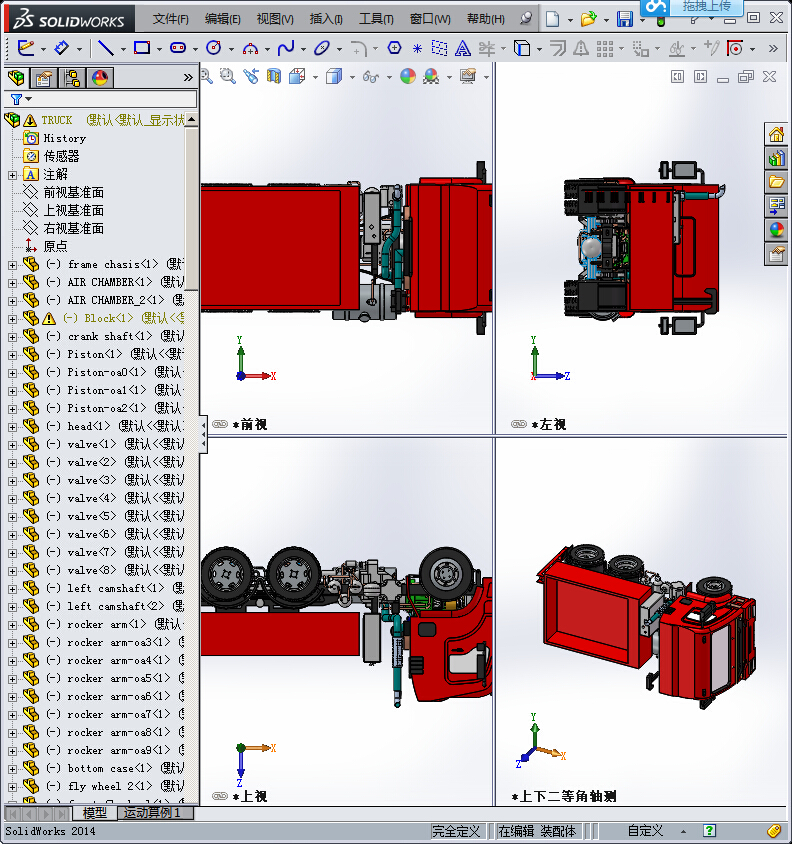Viewport: 792px width, 844px height.
Task: Open the display style dropdown arrow
Action: pyautogui.click(x=352, y=78)
